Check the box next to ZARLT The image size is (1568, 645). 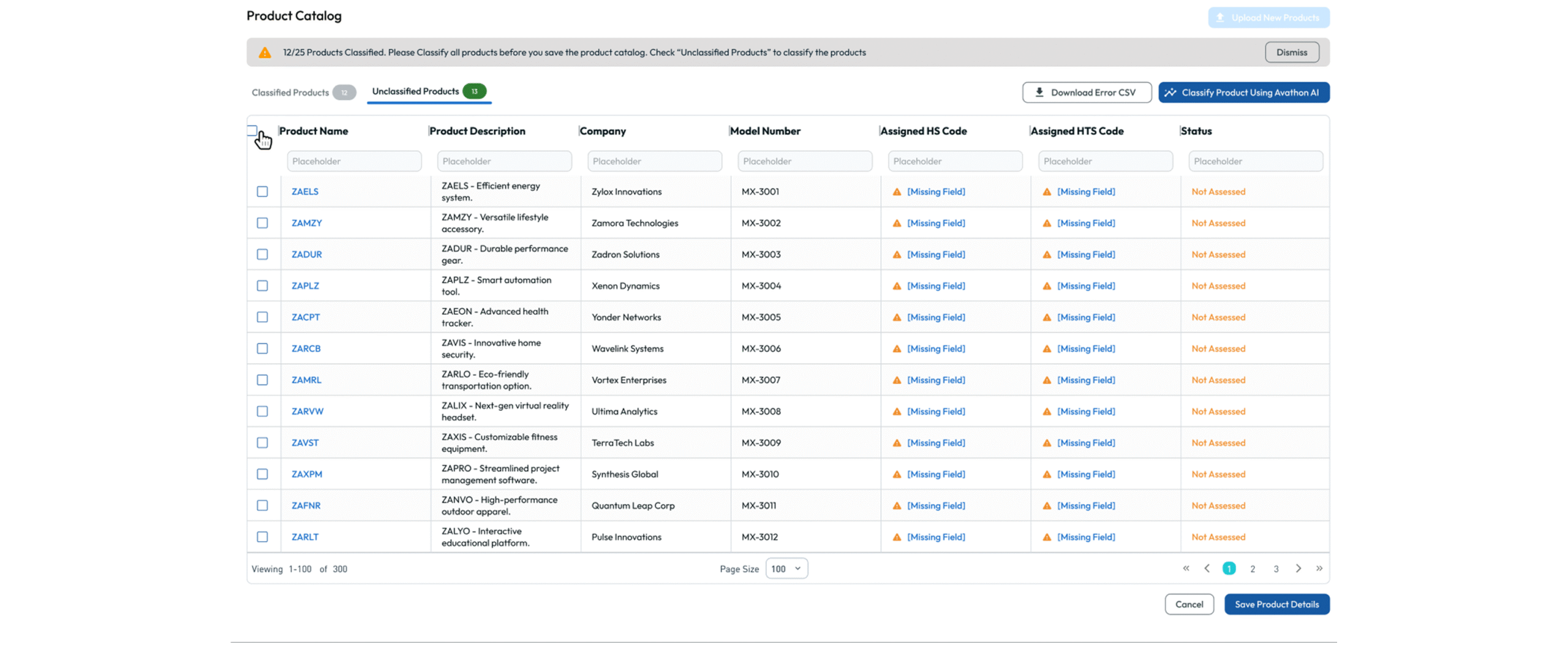pyautogui.click(x=262, y=537)
